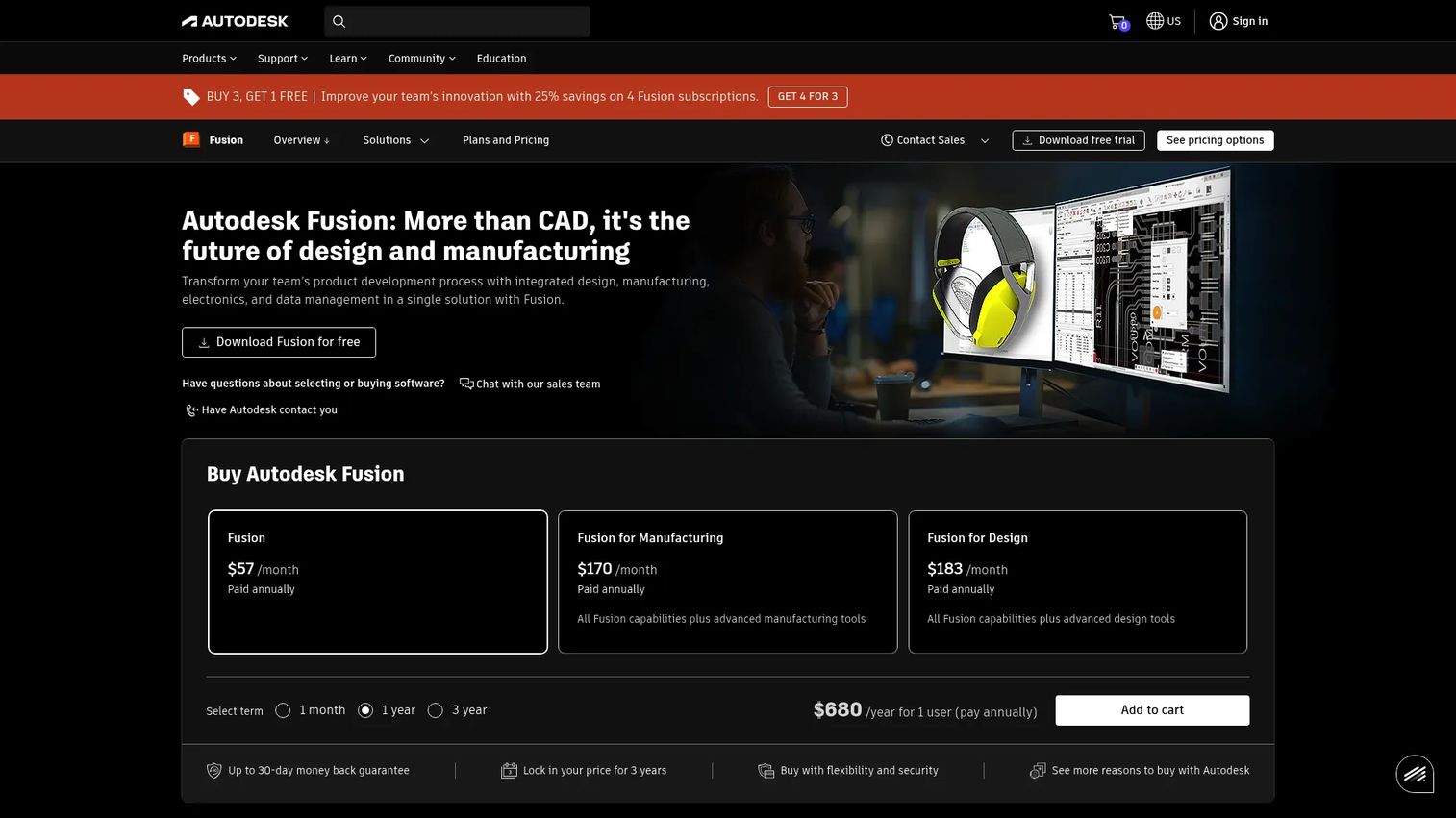Click See more reasons to buy with Autodesk

(x=1150, y=771)
